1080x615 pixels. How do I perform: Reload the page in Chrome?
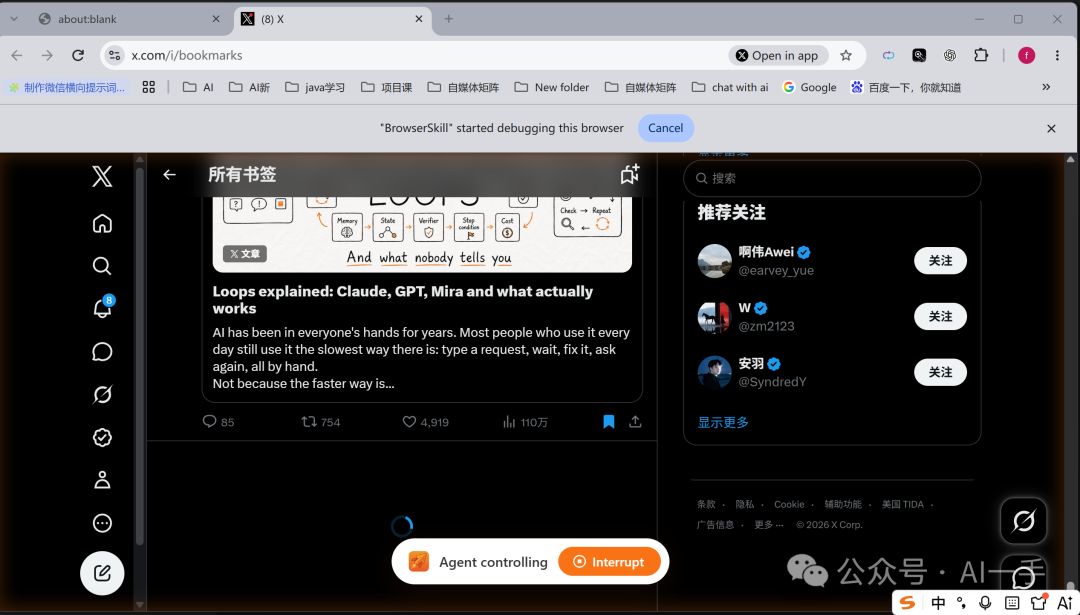tap(78, 55)
